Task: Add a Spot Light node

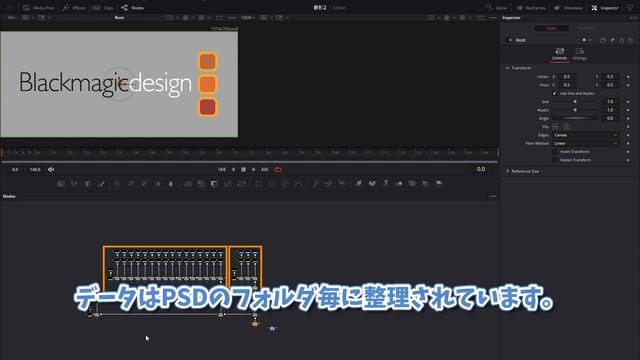Action: 425,184
